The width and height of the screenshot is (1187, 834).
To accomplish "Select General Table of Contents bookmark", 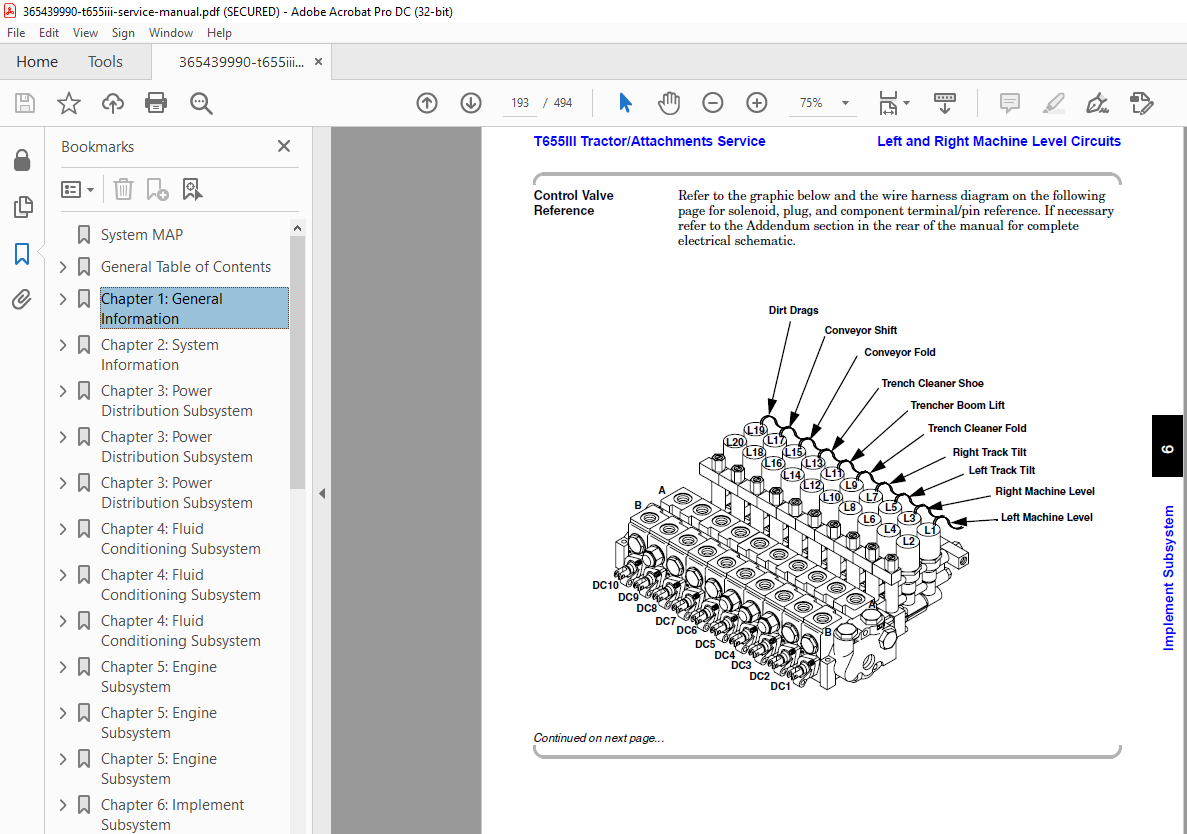I will (x=185, y=267).
